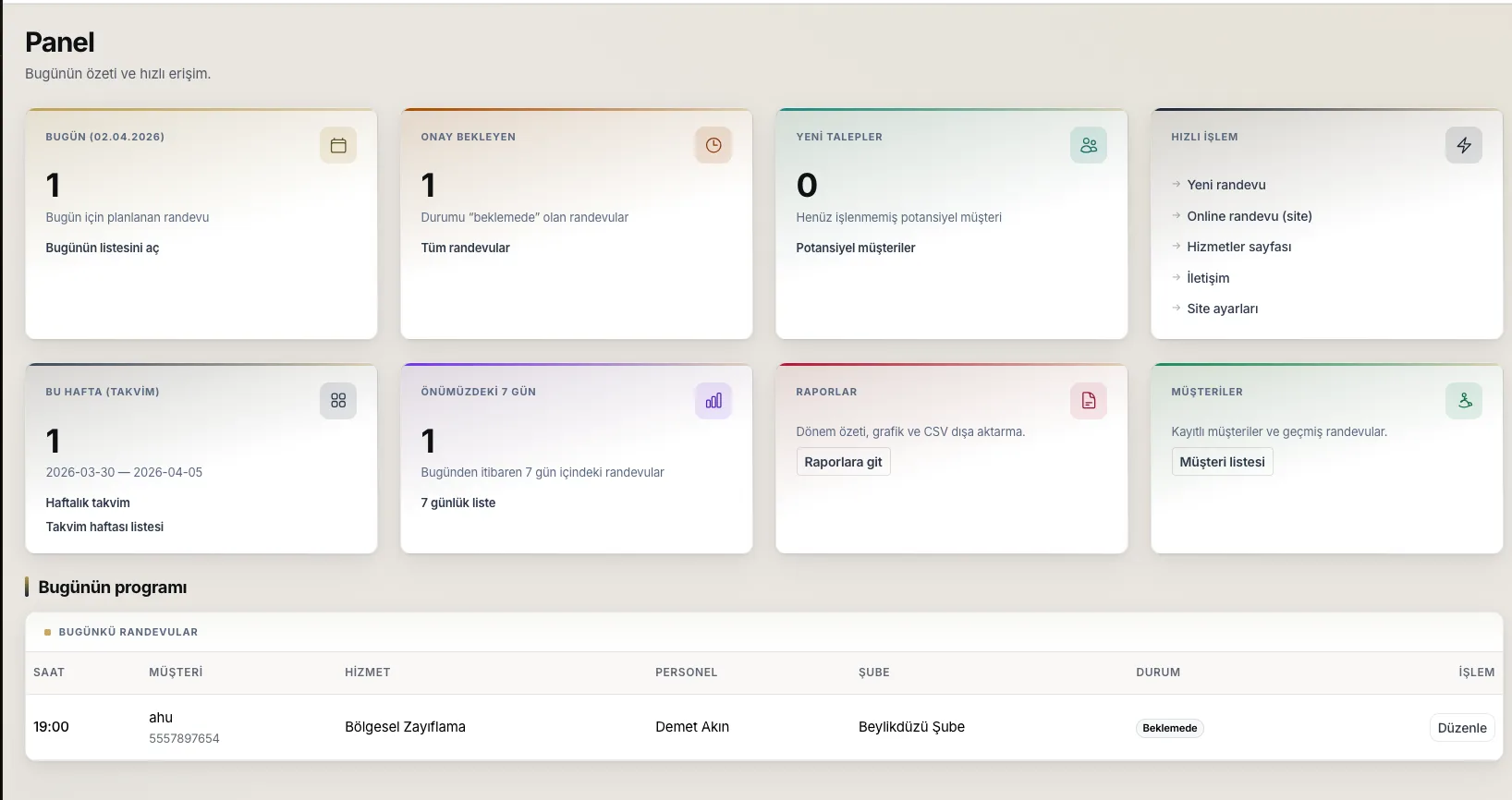
Task: Select Yeni randevu quick action
Action: click(x=1226, y=185)
